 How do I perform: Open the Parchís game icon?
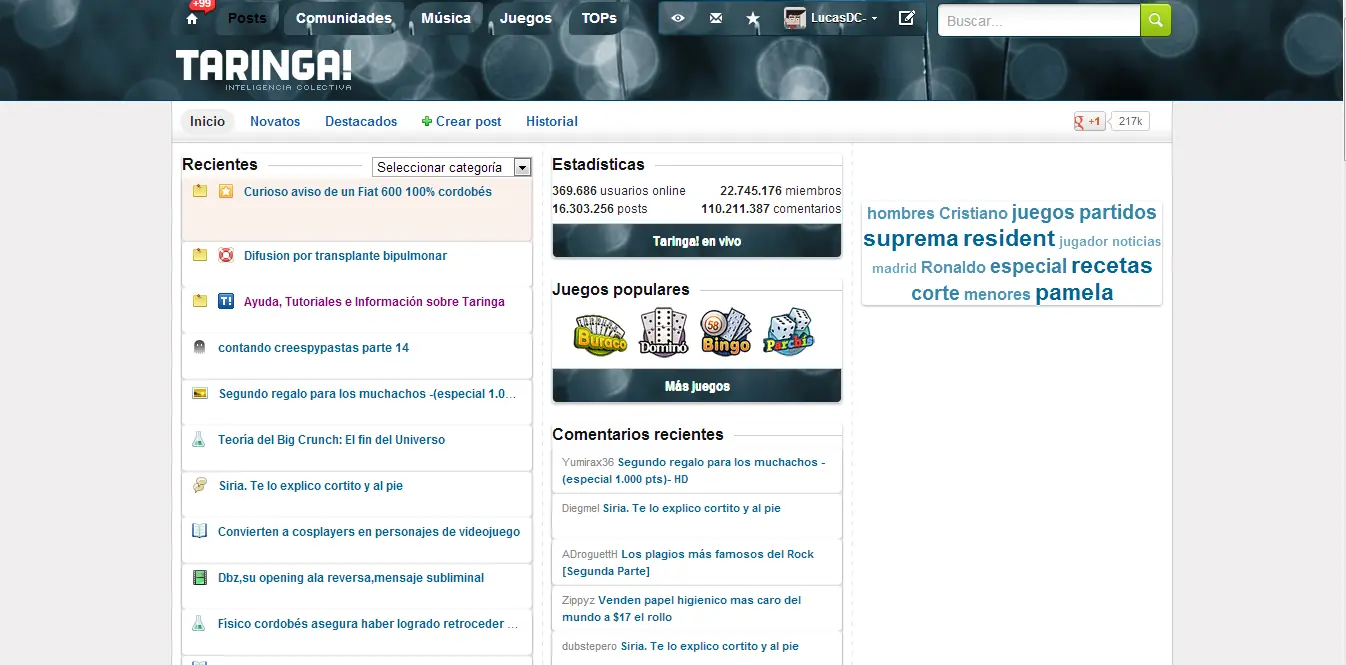(x=789, y=332)
